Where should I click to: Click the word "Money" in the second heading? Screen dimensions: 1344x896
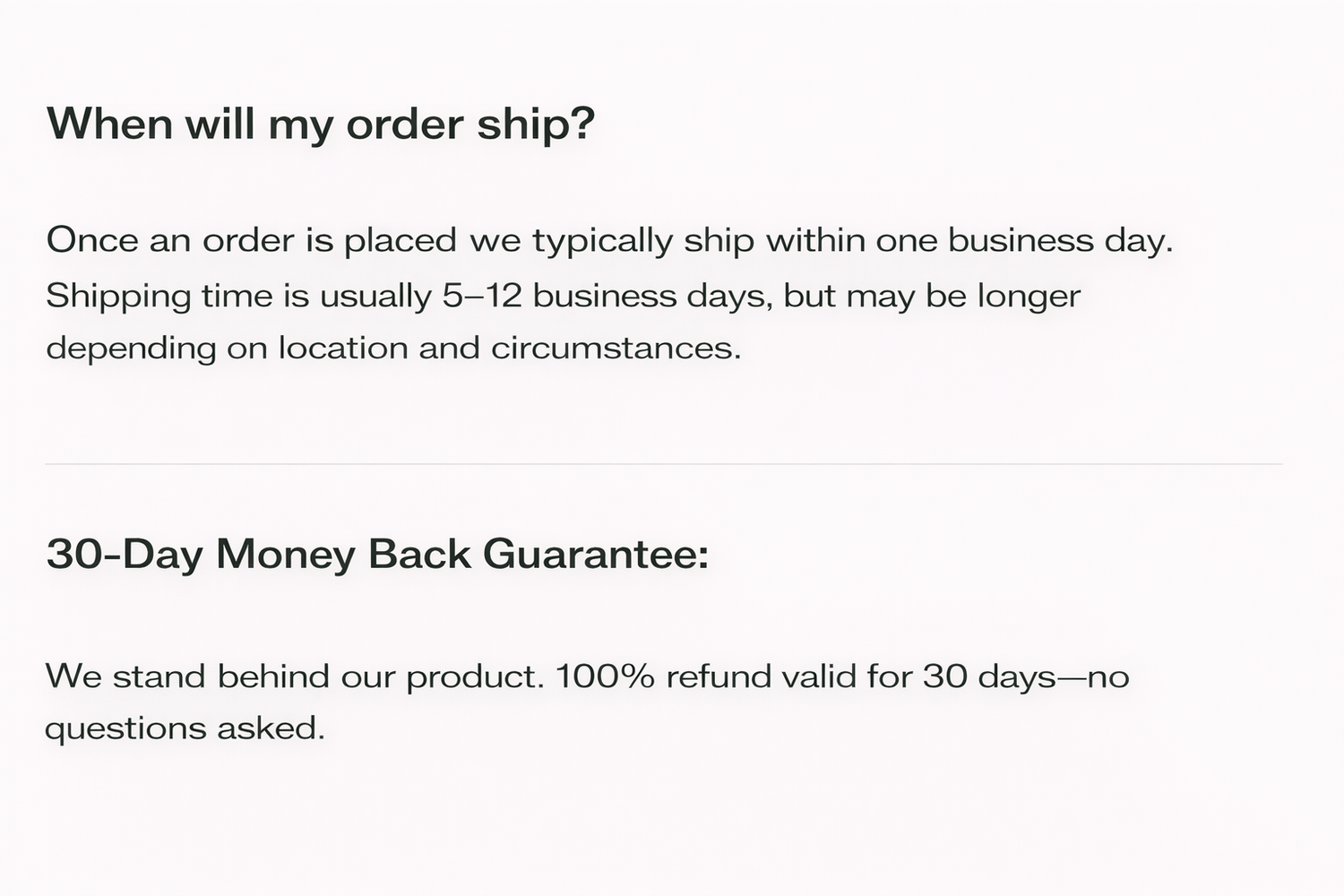click(286, 554)
